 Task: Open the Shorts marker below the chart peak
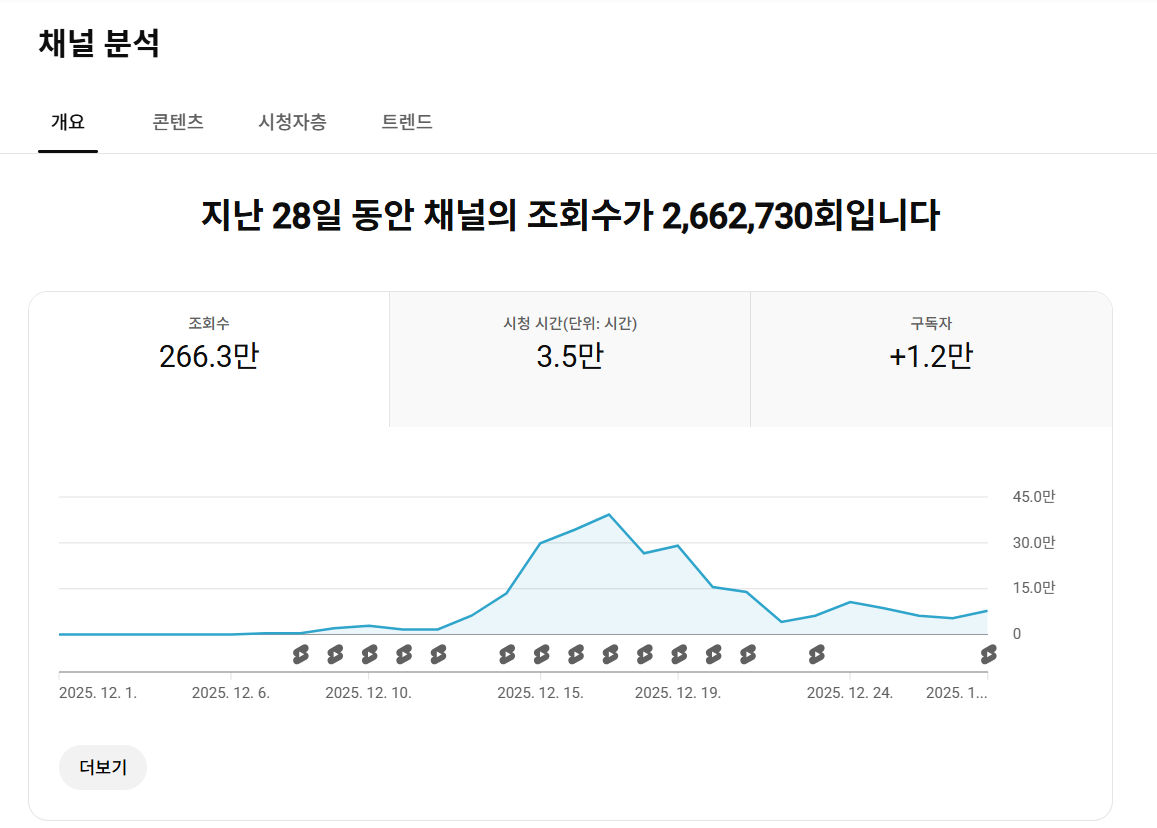pos(610,655)
